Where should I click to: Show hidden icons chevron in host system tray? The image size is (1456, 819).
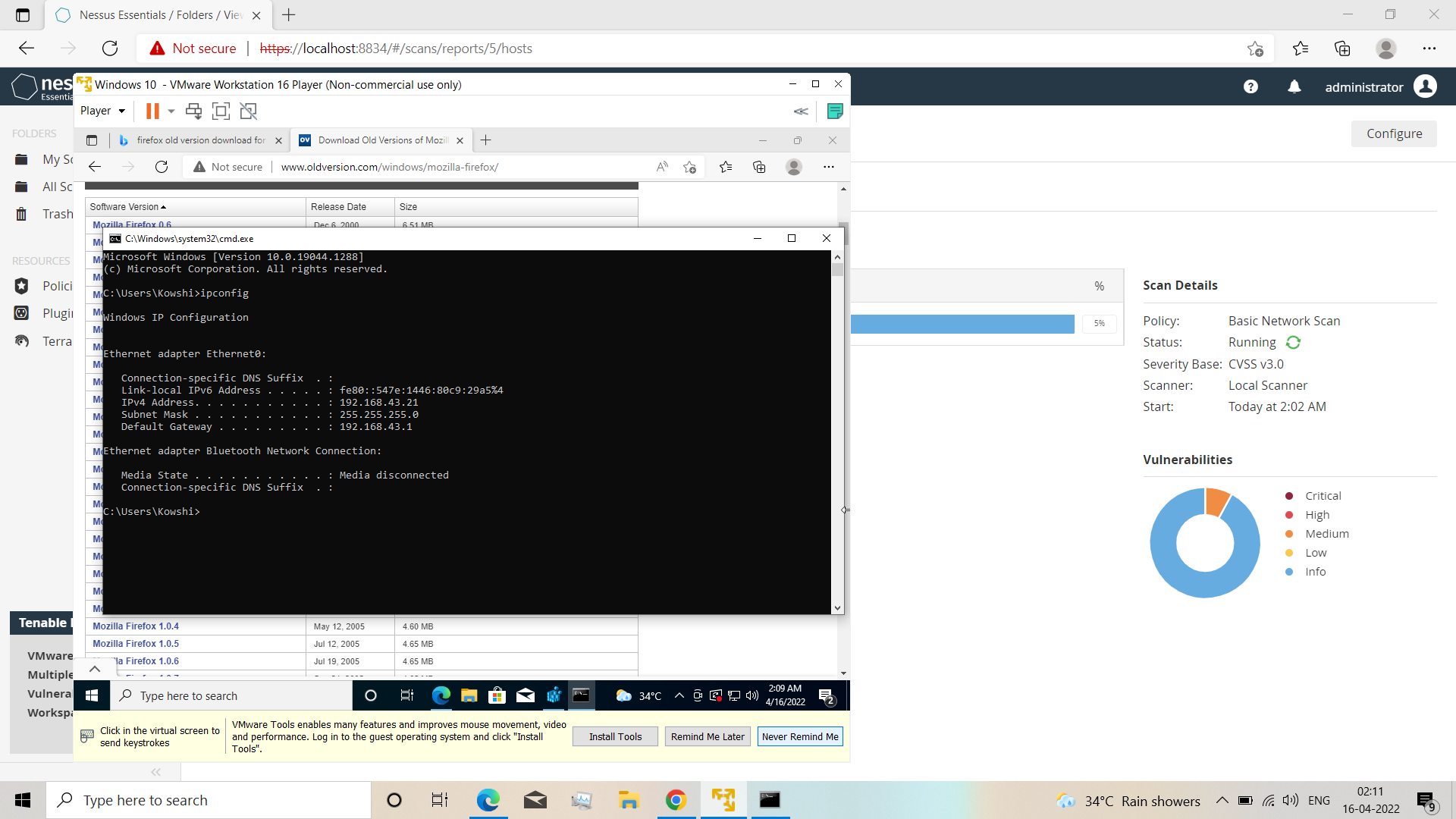[x=1222, y=800]
